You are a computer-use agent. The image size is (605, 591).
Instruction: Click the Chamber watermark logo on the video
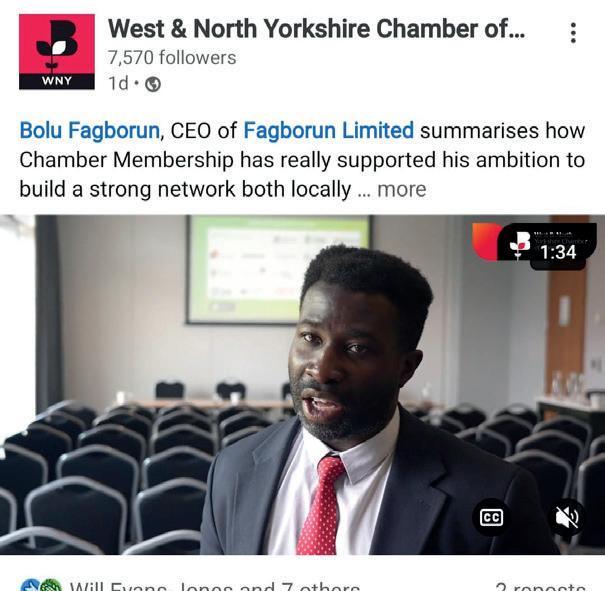point(520,245)
